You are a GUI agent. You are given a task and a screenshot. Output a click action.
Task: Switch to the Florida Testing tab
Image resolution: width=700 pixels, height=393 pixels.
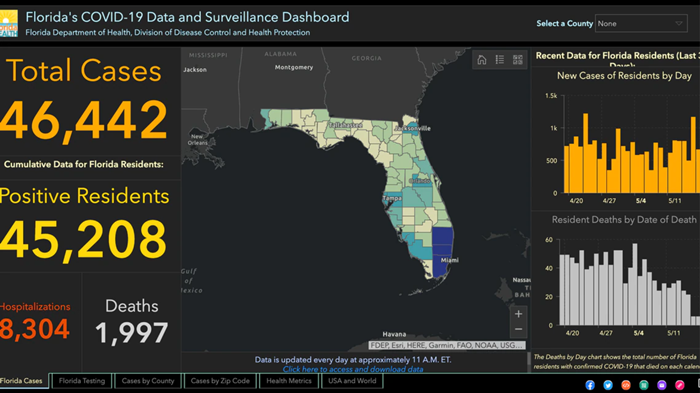pyautogui.click(x=82, y=381)
